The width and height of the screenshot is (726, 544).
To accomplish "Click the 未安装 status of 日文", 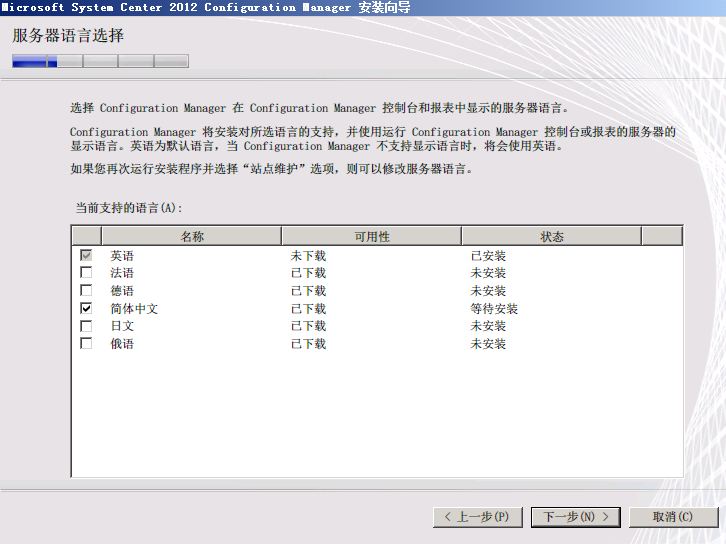I will [488, 326].
